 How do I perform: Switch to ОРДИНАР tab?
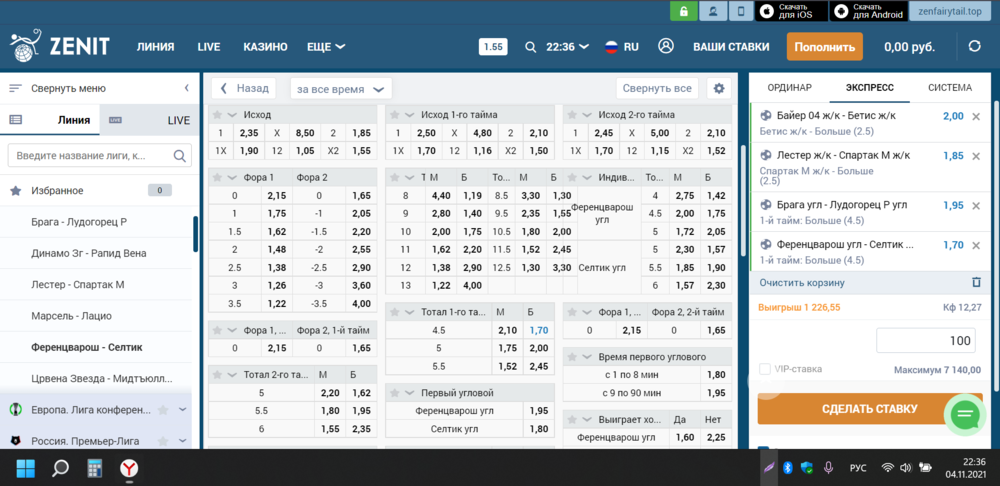coord(790,88)
